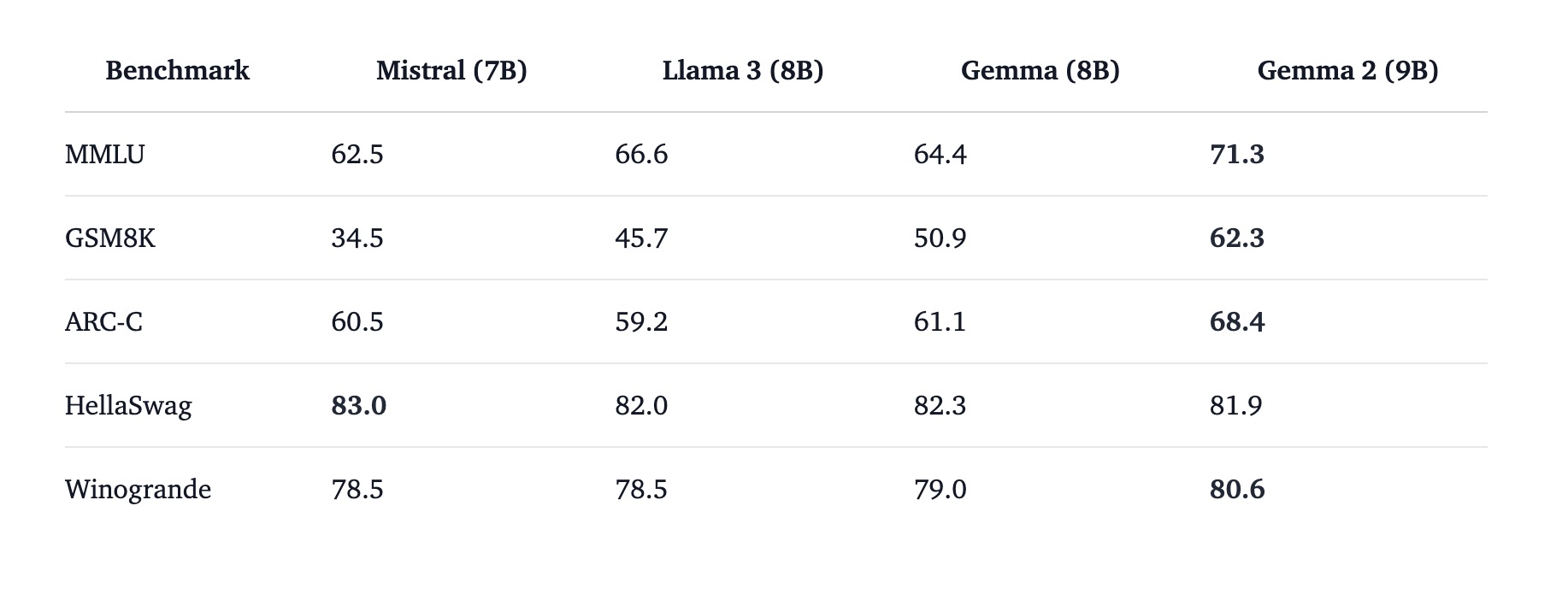Select the MMLU row label

pos(105,154)
